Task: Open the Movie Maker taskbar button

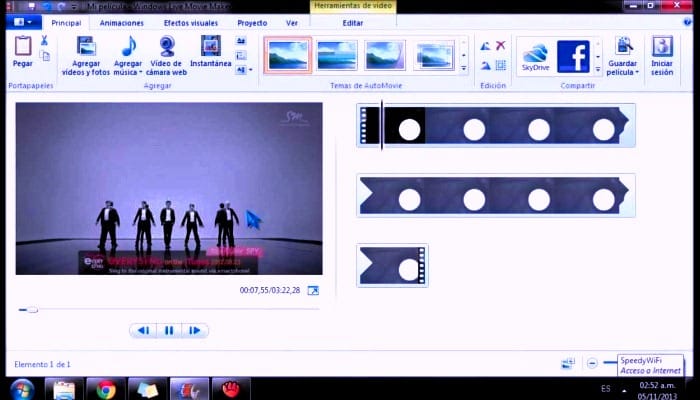Action: pyautogui.click(x=189, y=389)
